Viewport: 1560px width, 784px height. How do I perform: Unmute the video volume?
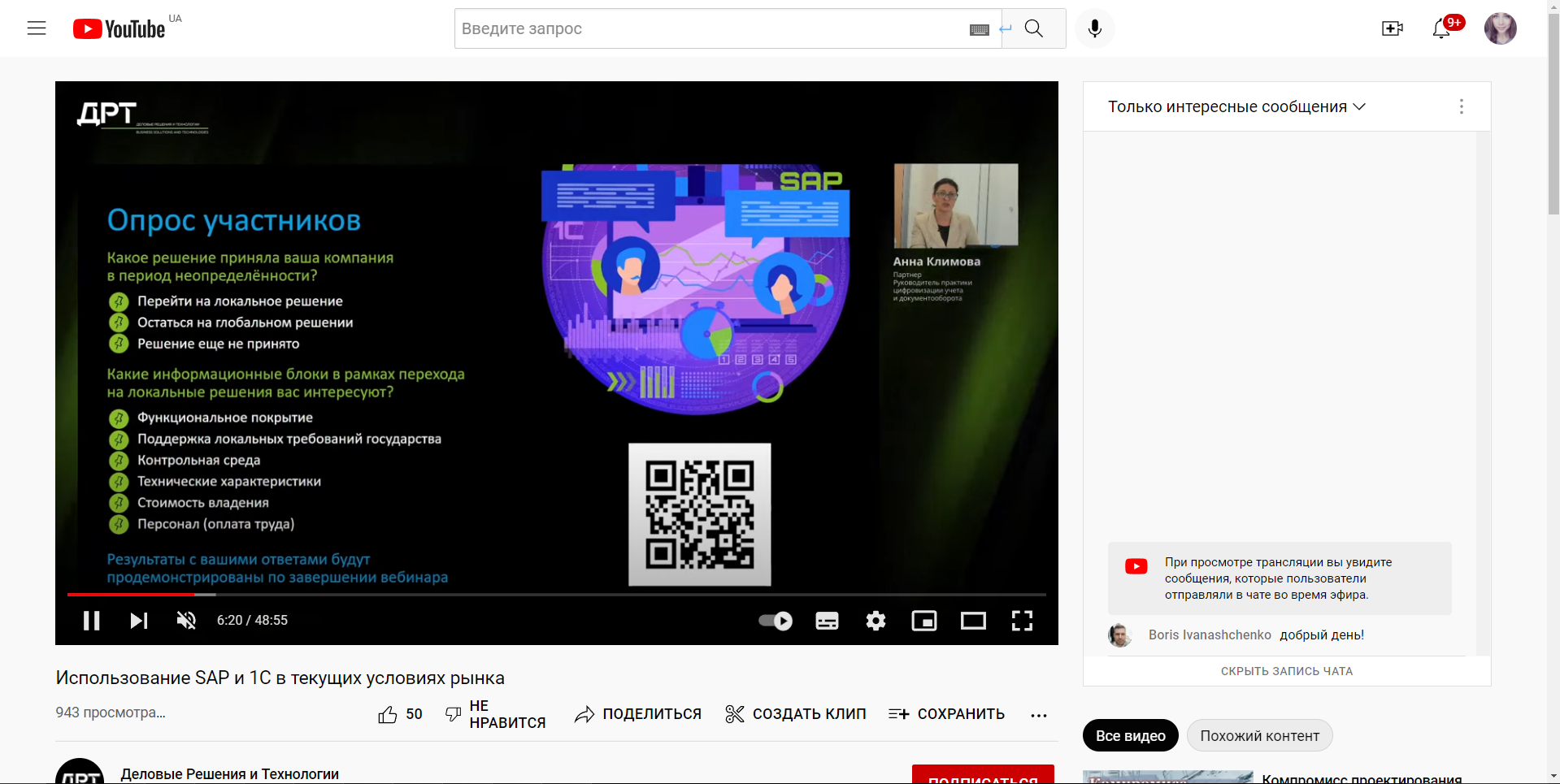[x=186, y=621]
